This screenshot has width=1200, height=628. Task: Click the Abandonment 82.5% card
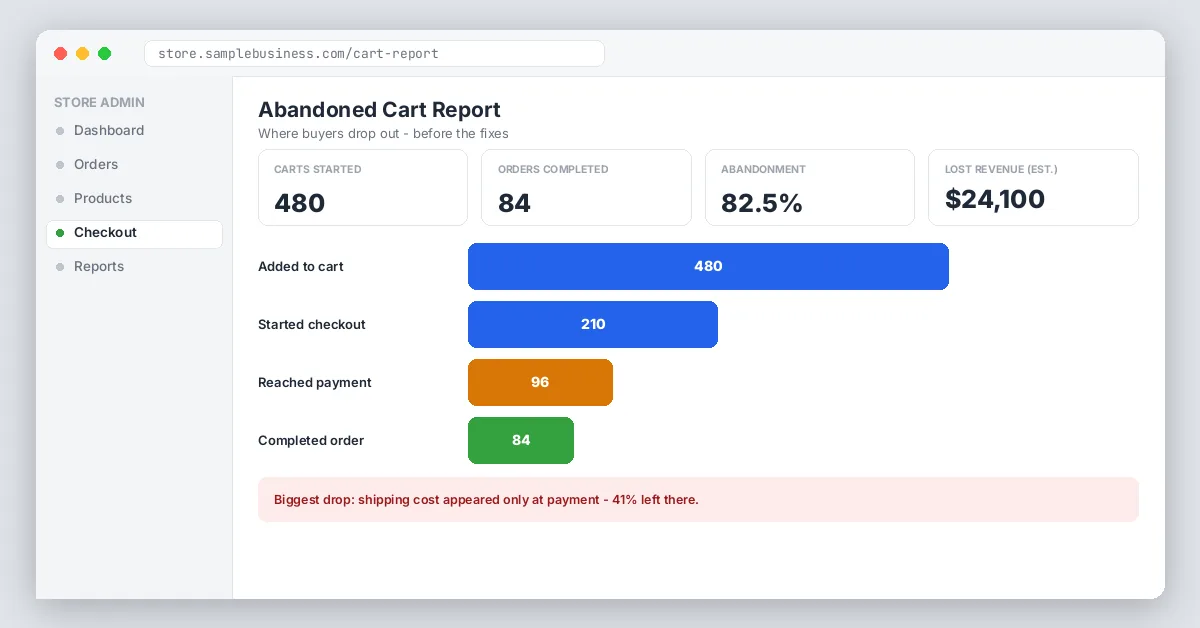pos(810,188)
